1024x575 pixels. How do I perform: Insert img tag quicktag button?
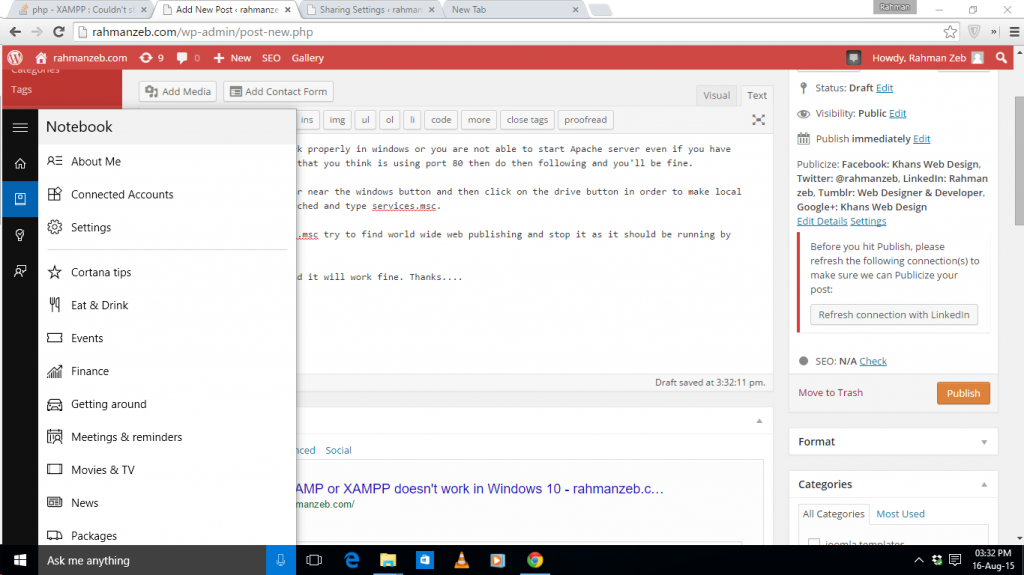(337, 120)
